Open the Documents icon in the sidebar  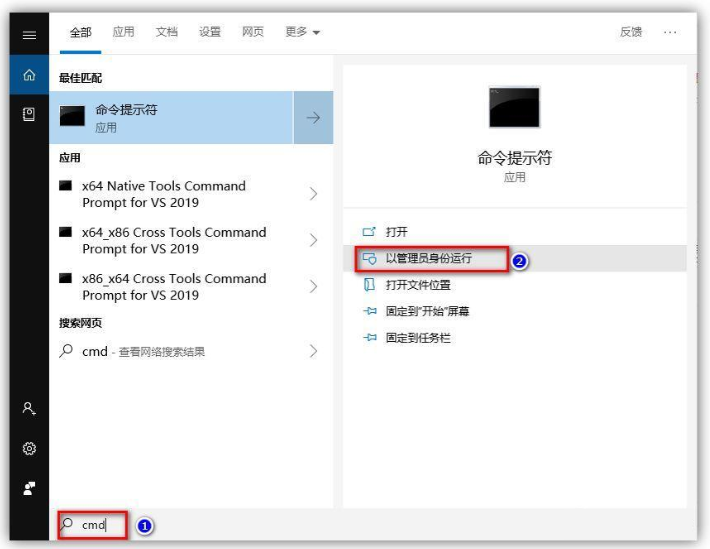pyautogui.click(x=29, y=114)
